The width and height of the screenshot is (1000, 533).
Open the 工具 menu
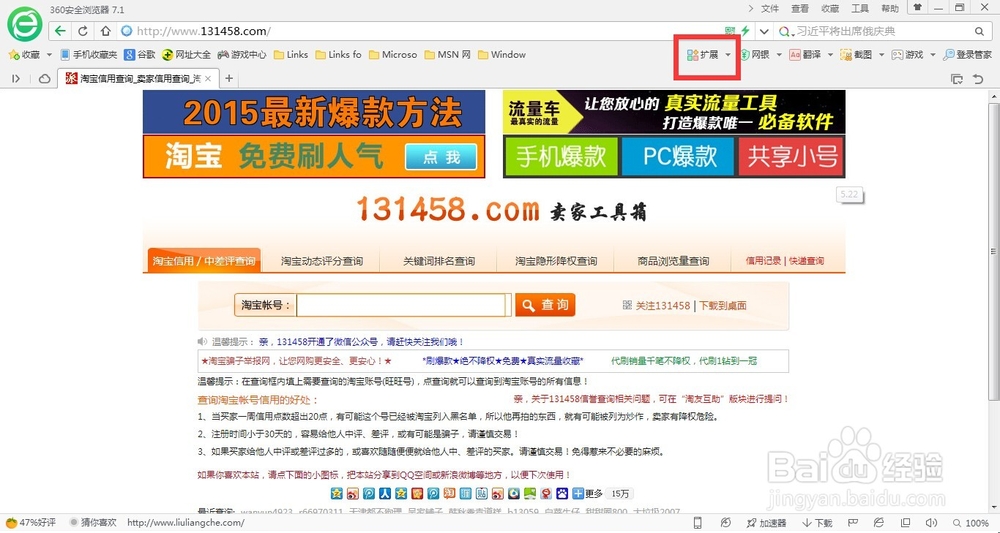click(860, 8)
